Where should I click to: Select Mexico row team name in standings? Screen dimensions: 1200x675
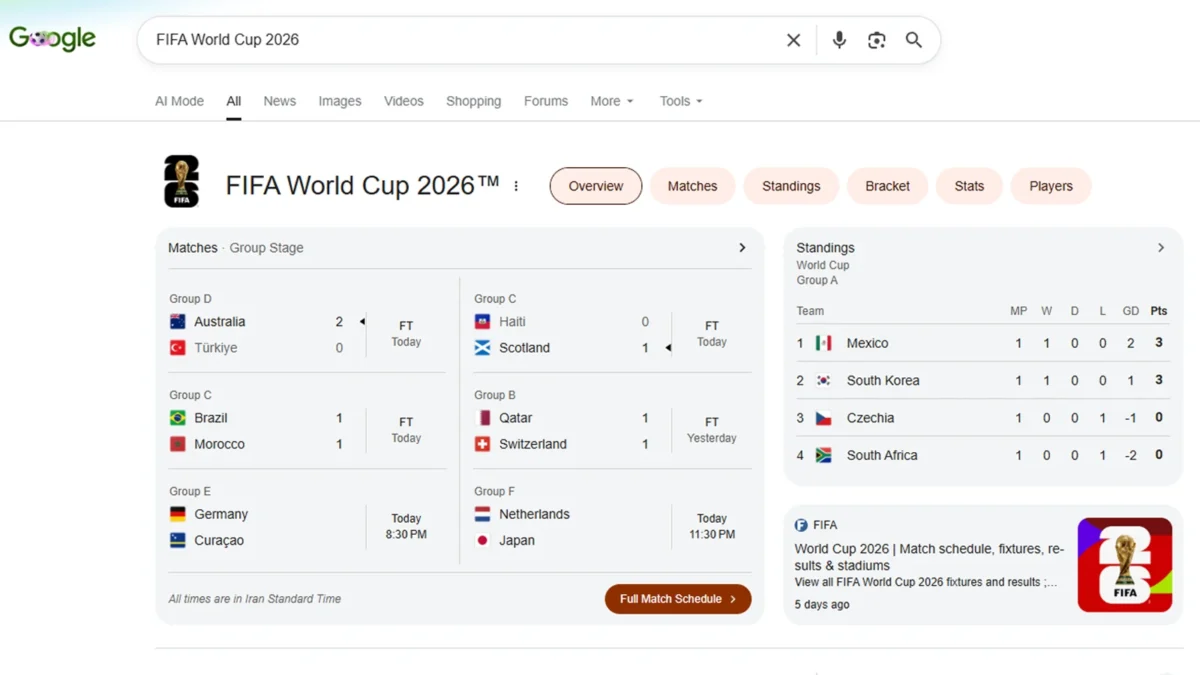tap(867, 343)
